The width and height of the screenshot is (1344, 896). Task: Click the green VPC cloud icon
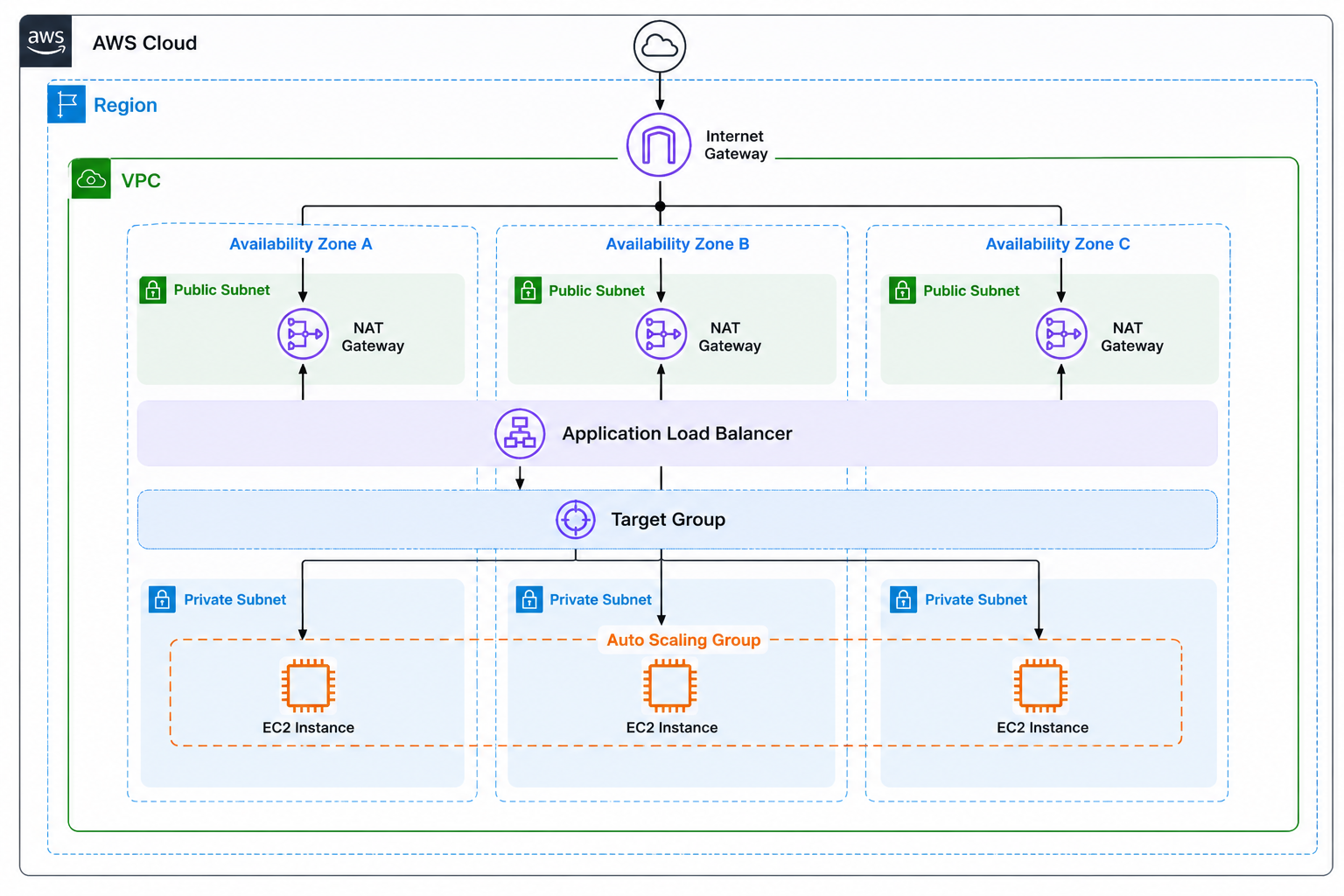[91, 179]
